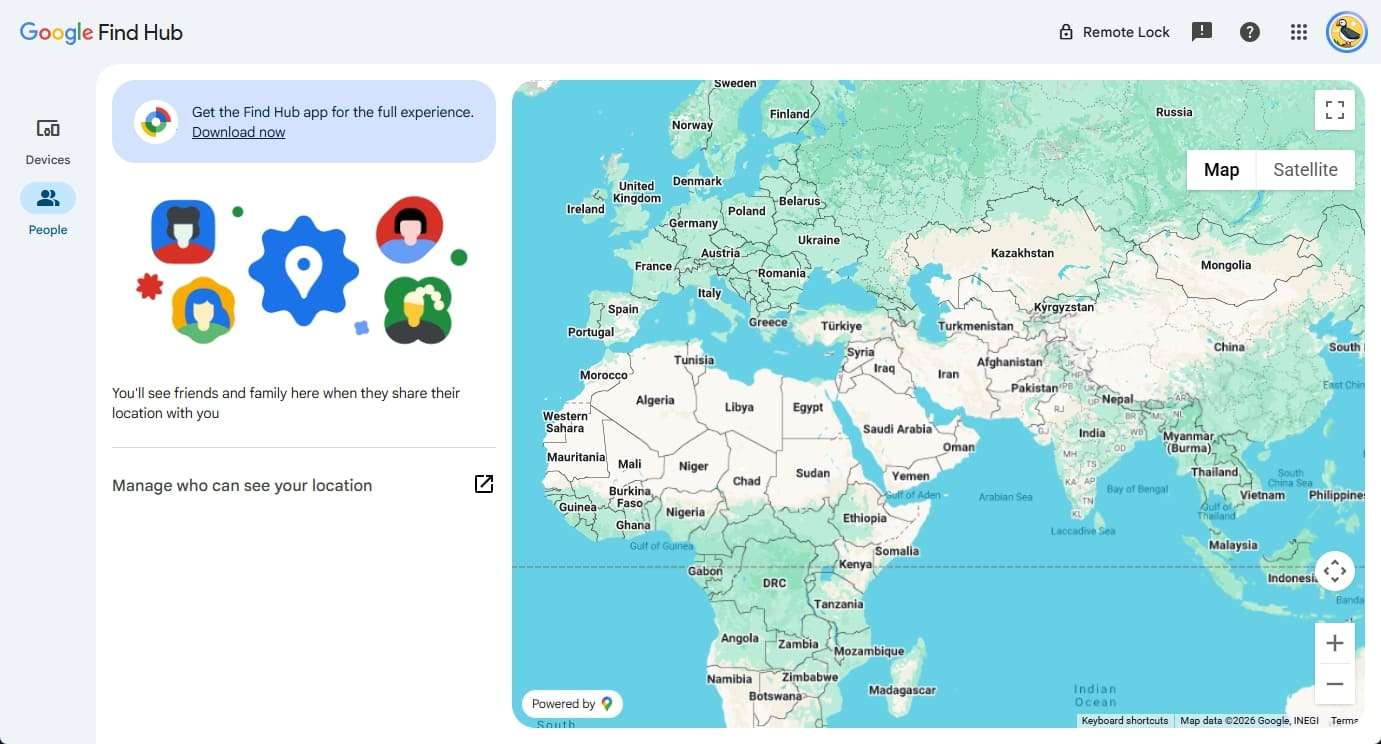Click the Thailand label on the map
Screen dimensions: 1381x744
pos(1214,472)
